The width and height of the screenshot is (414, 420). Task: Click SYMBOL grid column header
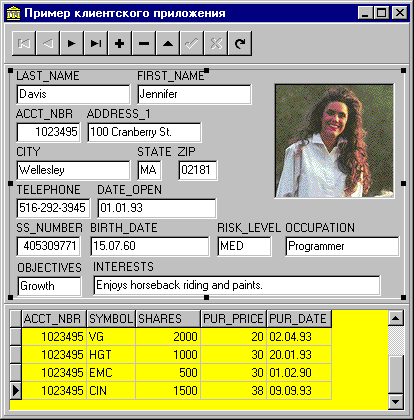tap(111, 319)
